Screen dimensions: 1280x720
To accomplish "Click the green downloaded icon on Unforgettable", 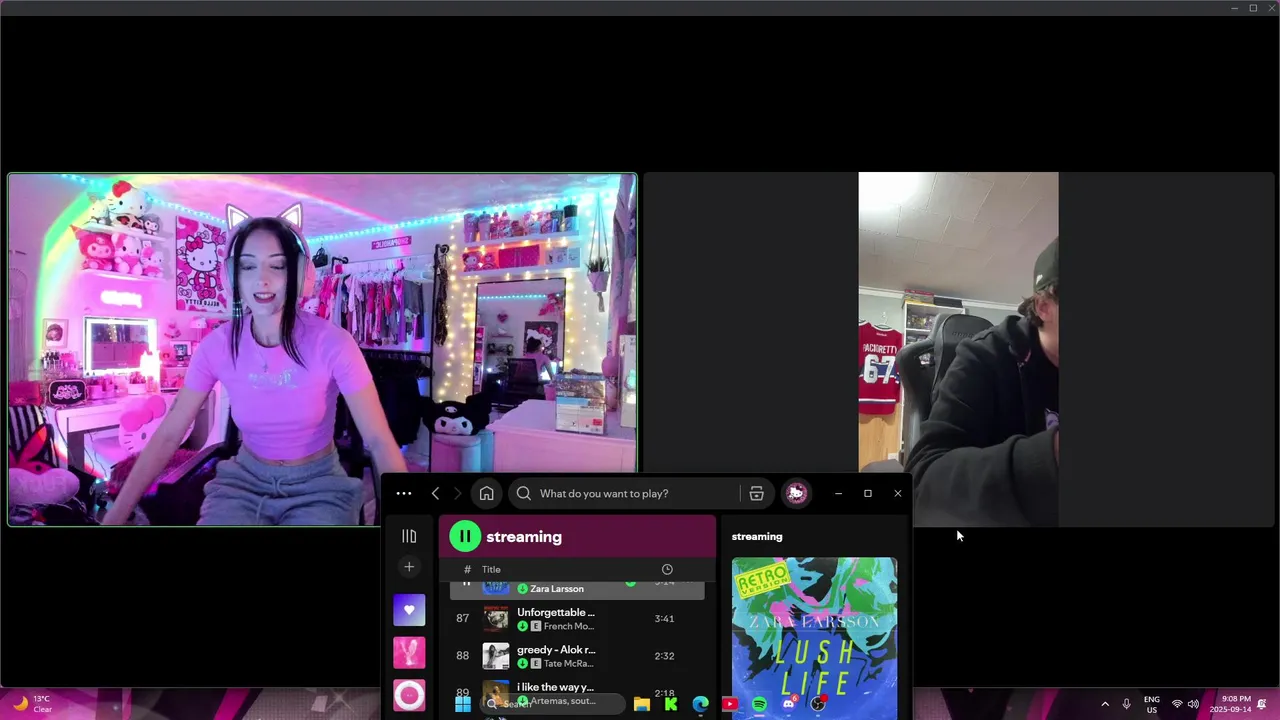I will [523, 626].
